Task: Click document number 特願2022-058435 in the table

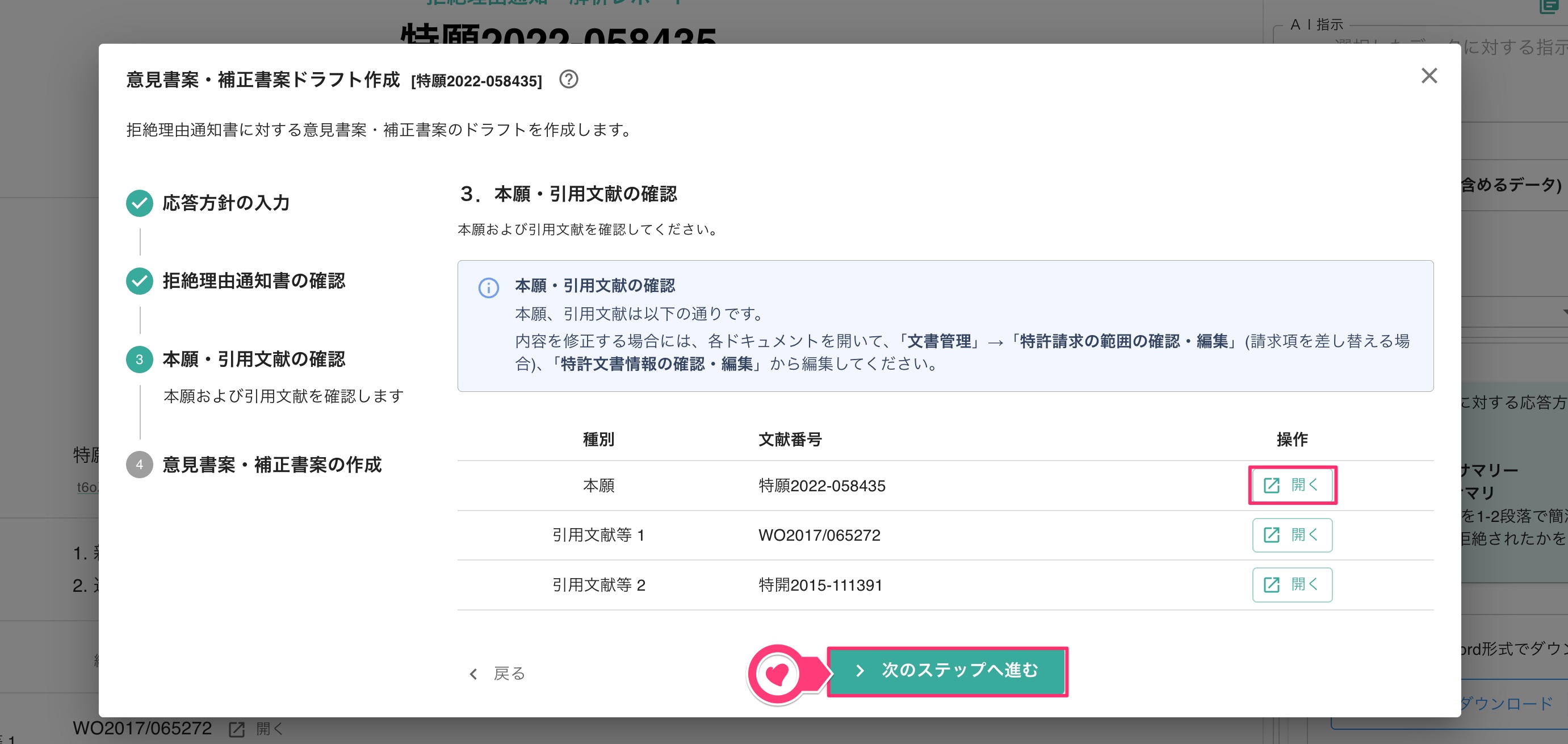Action: [821, 486]
